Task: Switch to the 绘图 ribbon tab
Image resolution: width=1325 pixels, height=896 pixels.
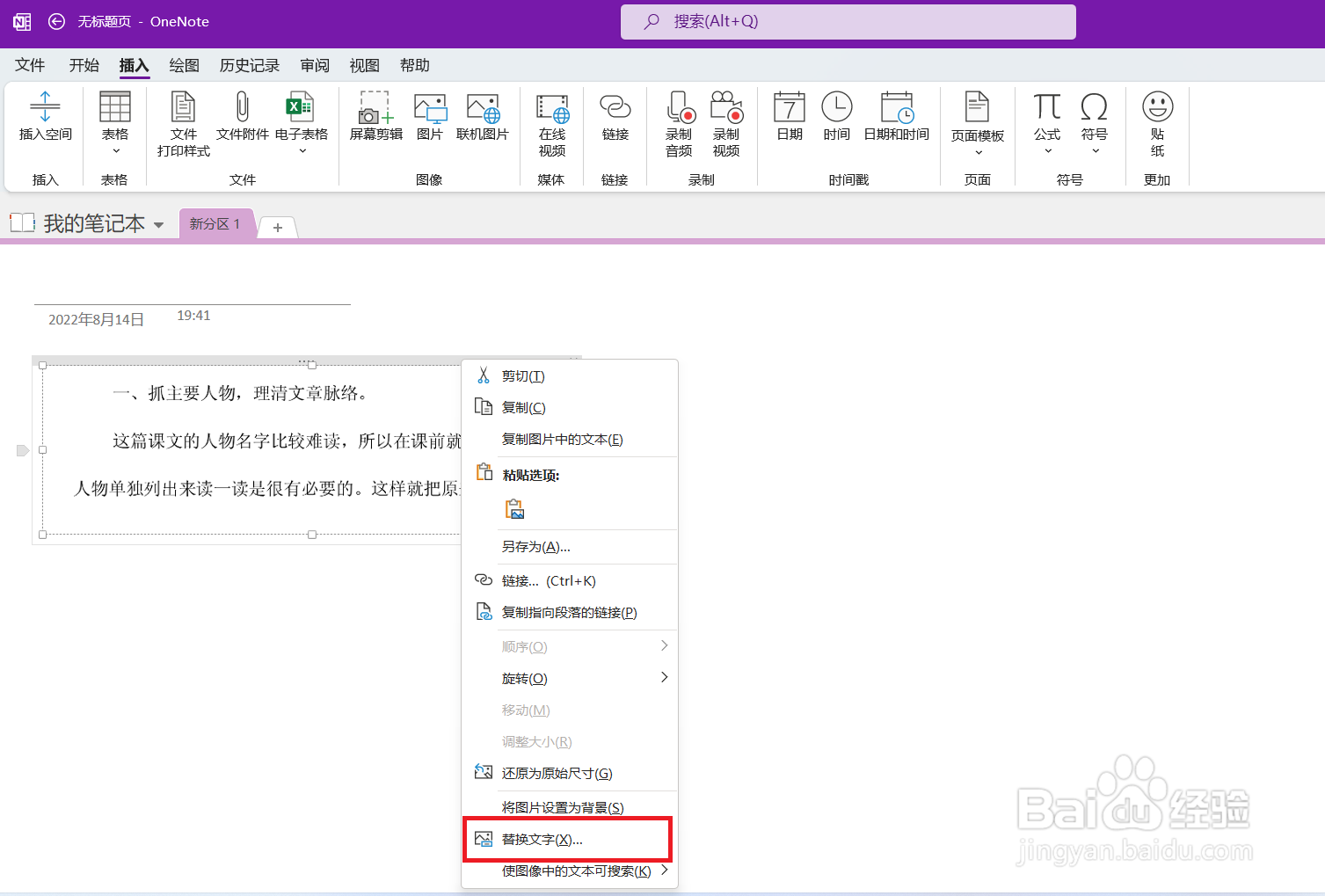Action: coord(184,65)
